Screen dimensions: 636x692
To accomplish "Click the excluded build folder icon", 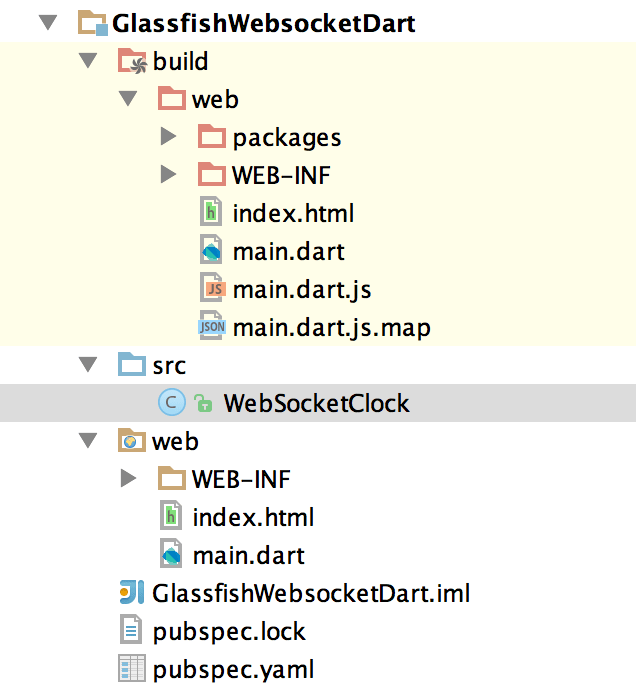I will tap(131, 61).
